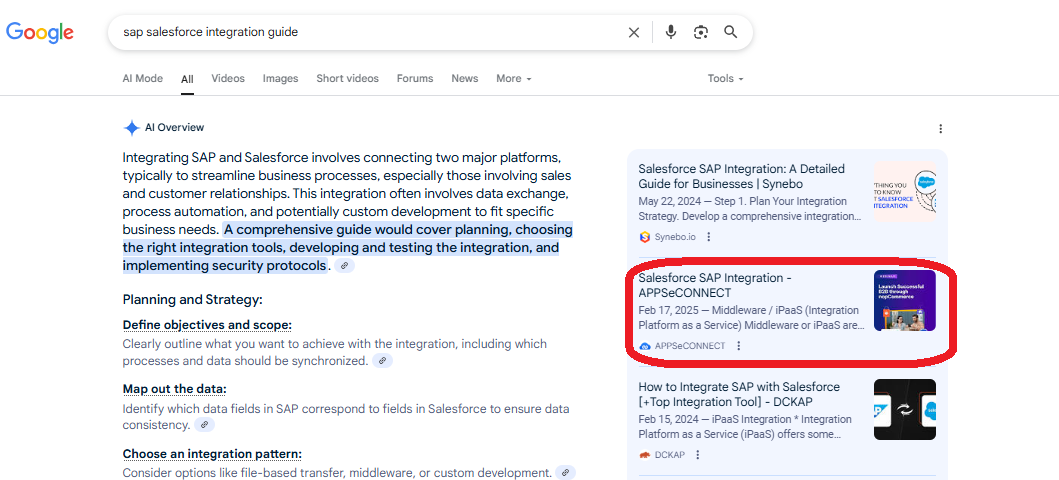The image size is (1059, 480).
Task: Start voice search with the microphone icon
Action: 671,32
